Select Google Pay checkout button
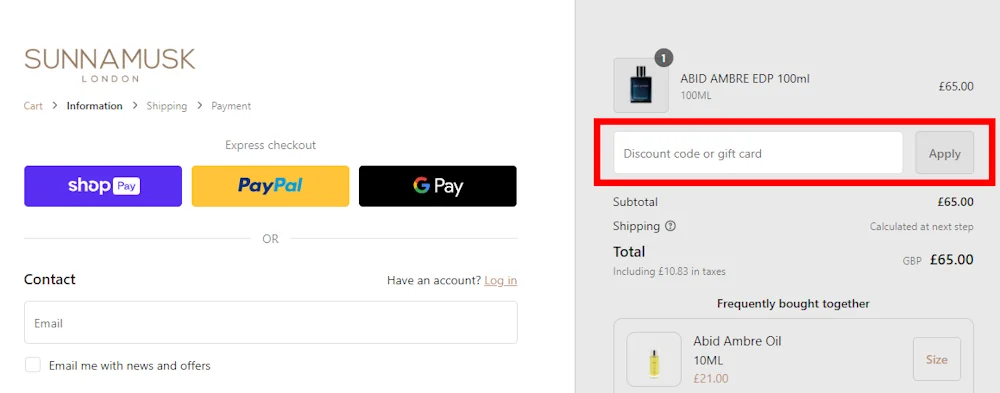Image resolution: width=1000 pixels, height=393 pixels. [438, 186]
